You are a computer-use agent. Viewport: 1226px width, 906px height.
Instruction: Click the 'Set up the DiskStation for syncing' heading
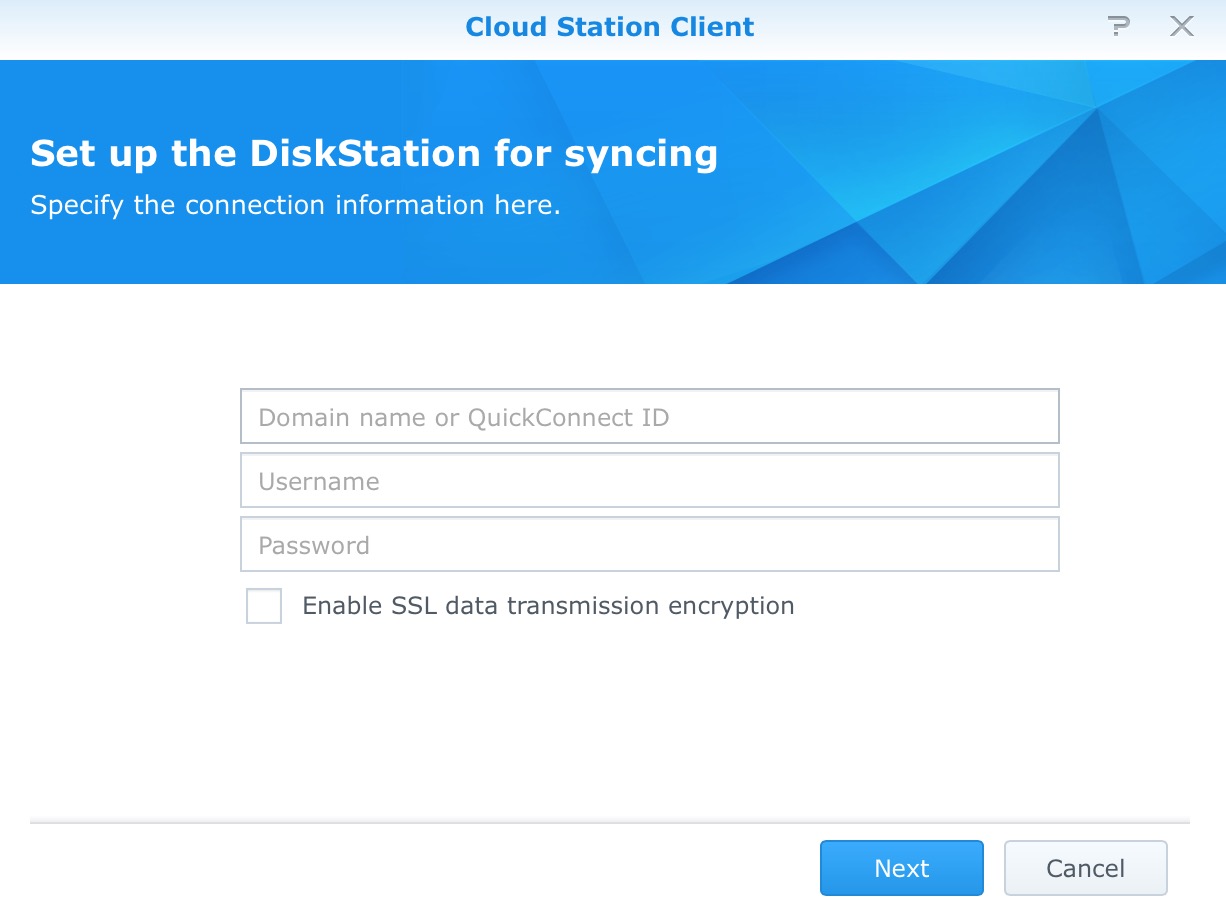coord(374,154)
